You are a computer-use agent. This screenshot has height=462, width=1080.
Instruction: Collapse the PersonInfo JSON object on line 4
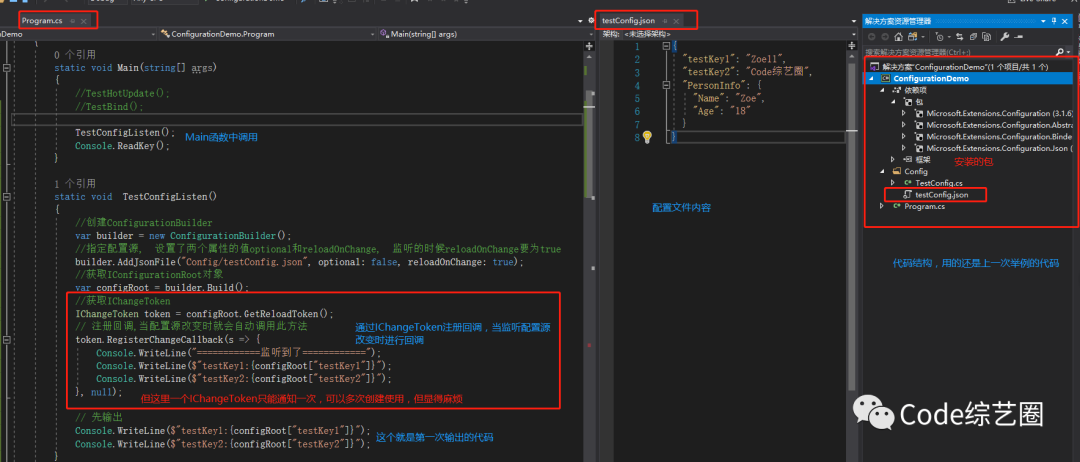[666, 85]
